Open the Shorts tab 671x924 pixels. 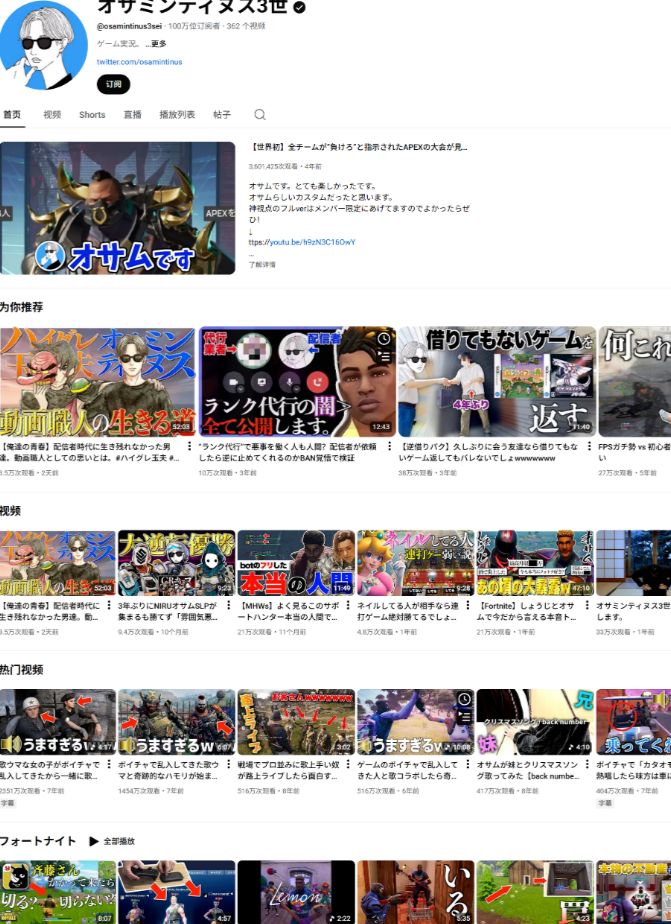pos(92,114)
